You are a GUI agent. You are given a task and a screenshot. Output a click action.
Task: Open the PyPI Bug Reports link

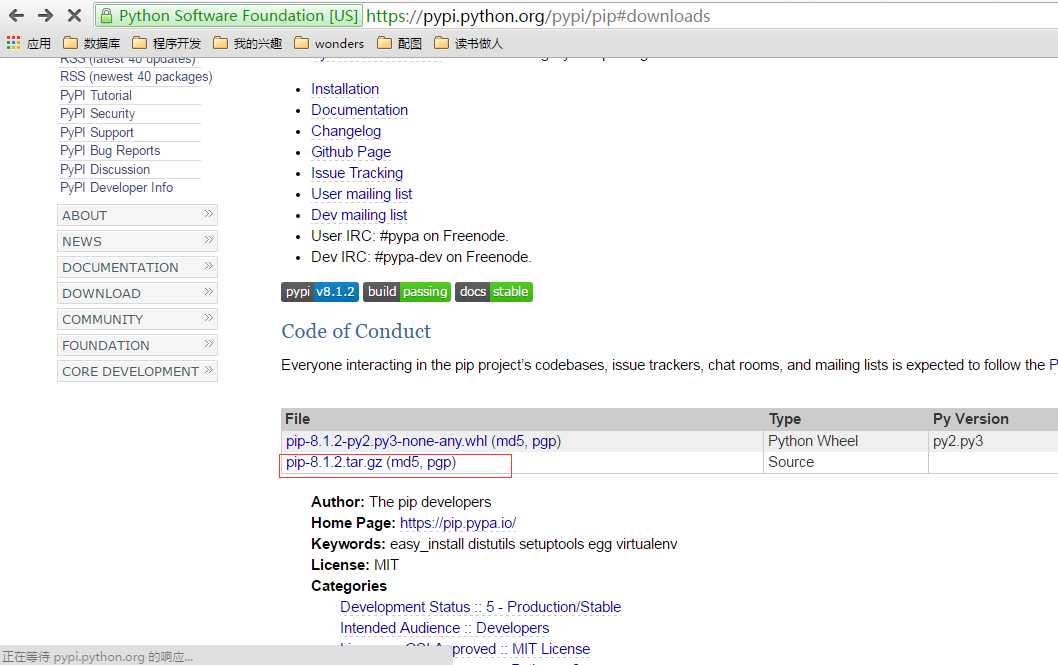pos(110,150)
